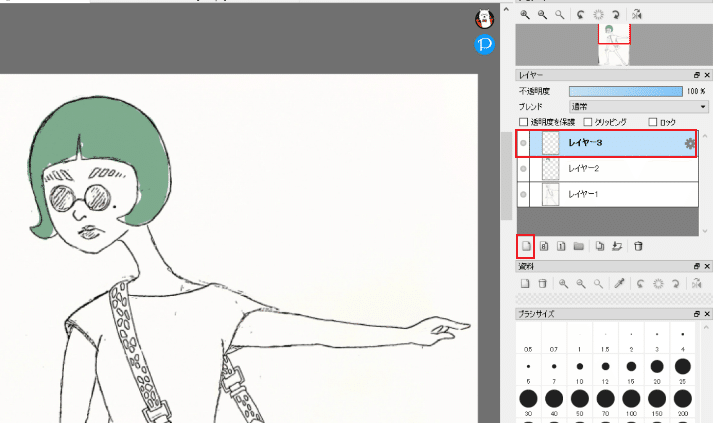Choose brush size 20

point(657,370)
